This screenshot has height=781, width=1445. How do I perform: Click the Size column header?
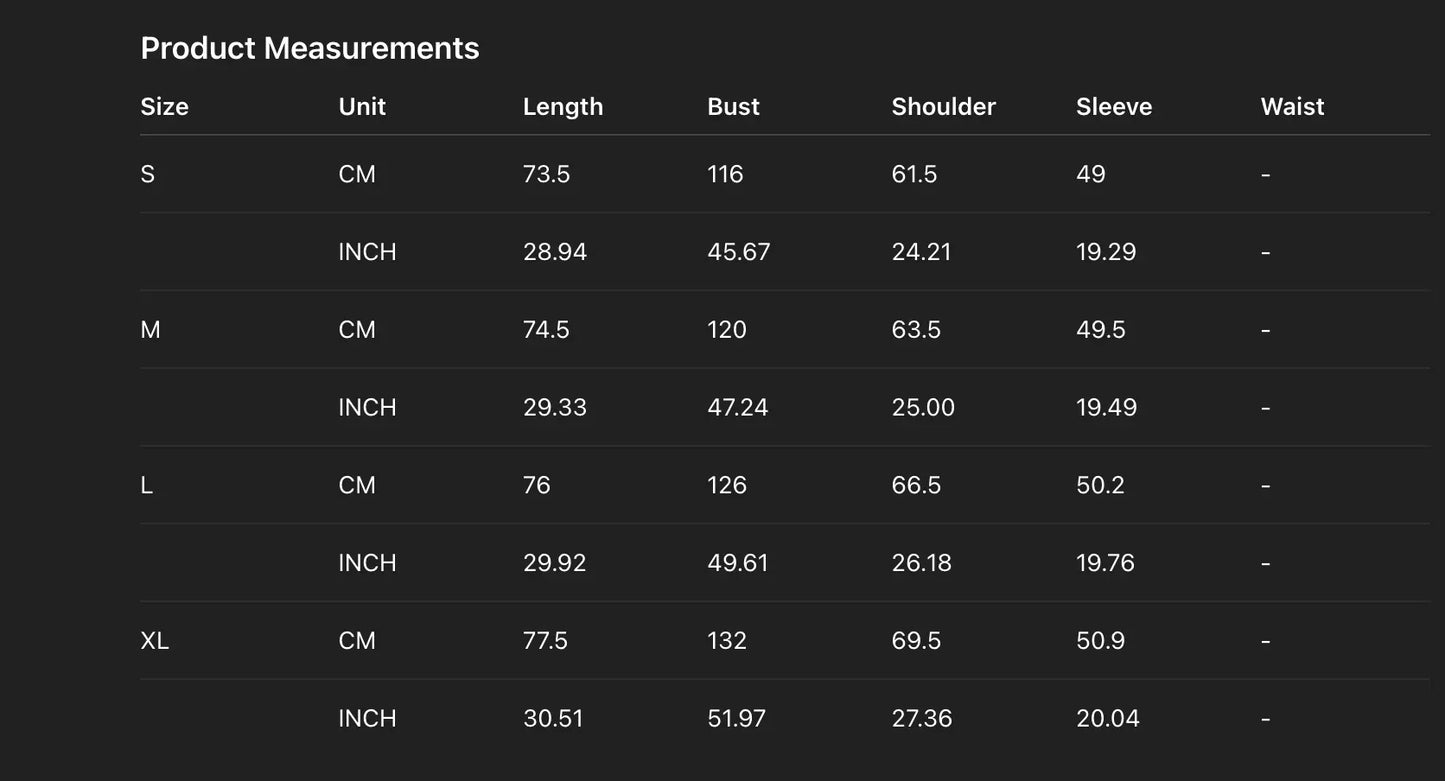164,107
